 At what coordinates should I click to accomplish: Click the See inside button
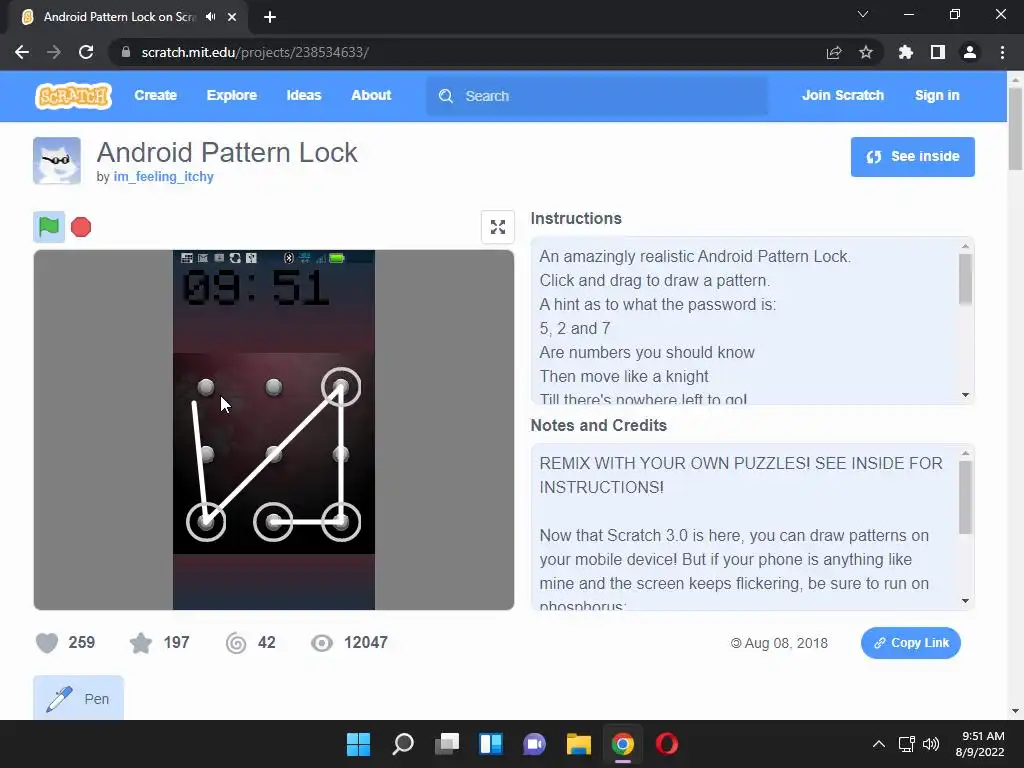pos(912,157)
